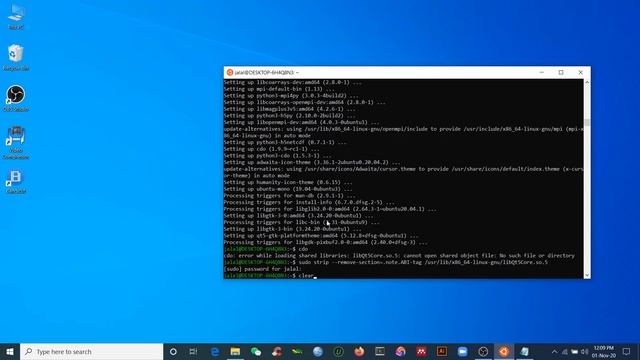Open the dark terminal-style taskbar icon
Screen dimensions: 640x360
pyautogui.click(x=380, y=351)
